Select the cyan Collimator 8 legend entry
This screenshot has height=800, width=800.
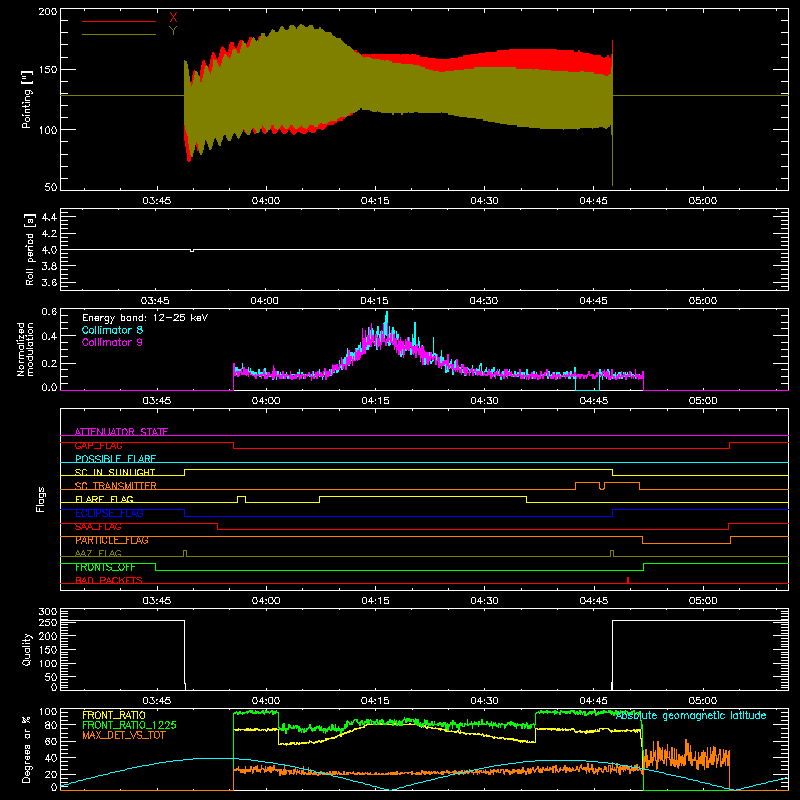pyautogui.click(x=112, y=330)
